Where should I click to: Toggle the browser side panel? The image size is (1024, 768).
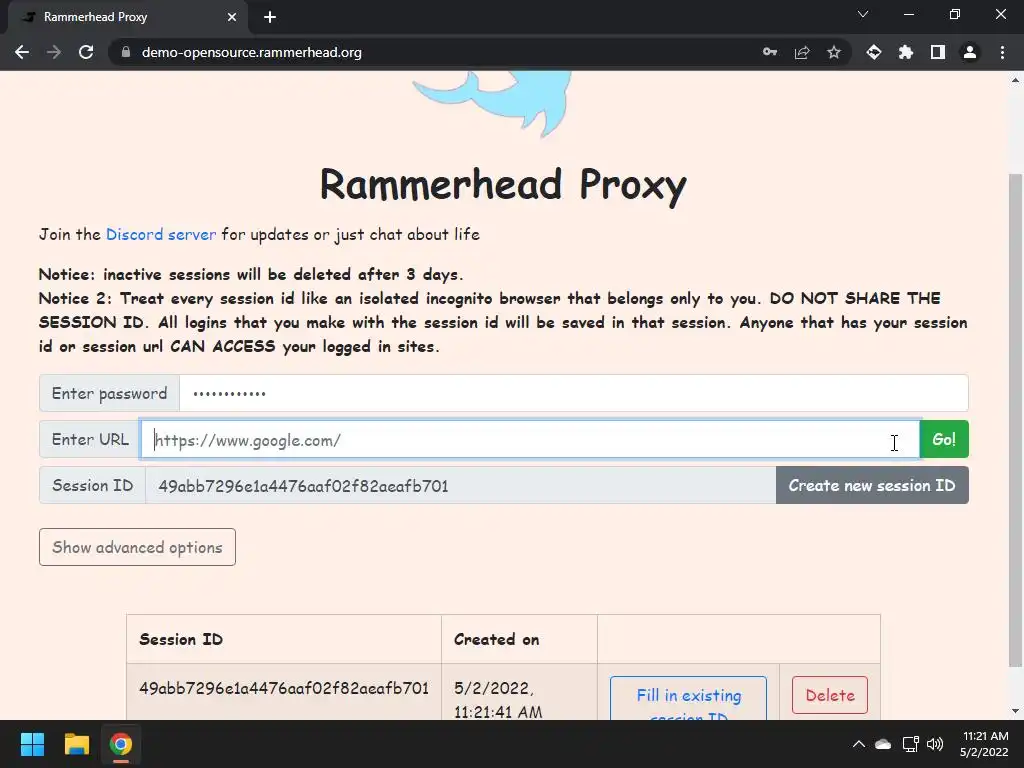(938, 52)
